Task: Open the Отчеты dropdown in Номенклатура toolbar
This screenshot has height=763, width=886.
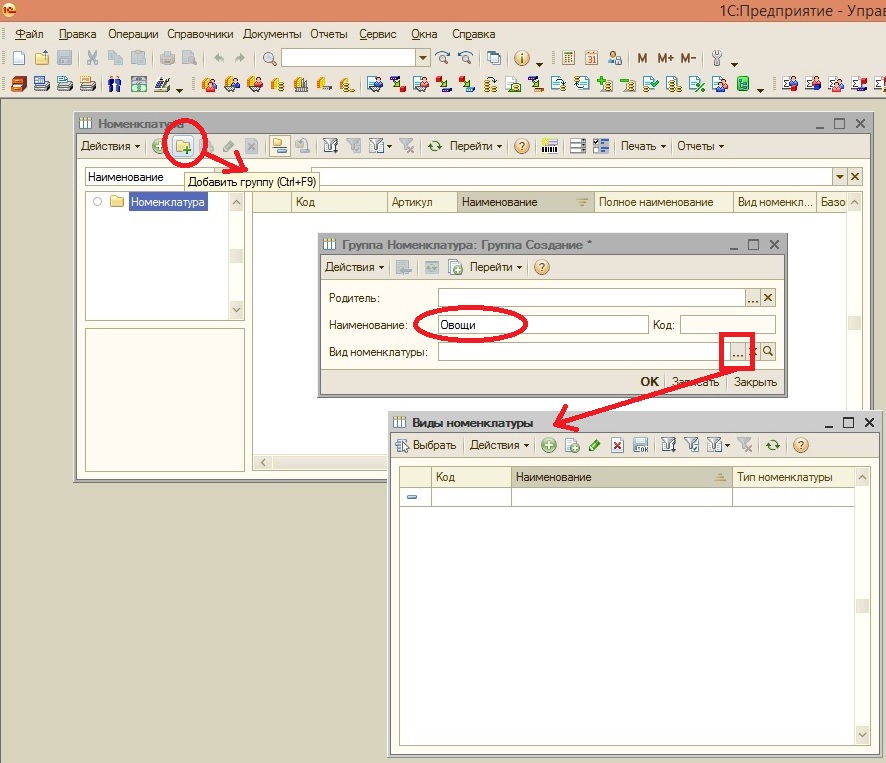Action: [x=700, y=146]
